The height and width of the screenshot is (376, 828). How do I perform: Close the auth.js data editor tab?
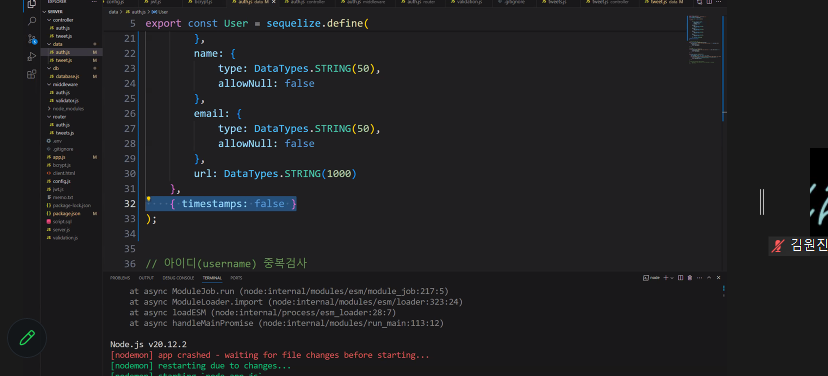(274, 2)
